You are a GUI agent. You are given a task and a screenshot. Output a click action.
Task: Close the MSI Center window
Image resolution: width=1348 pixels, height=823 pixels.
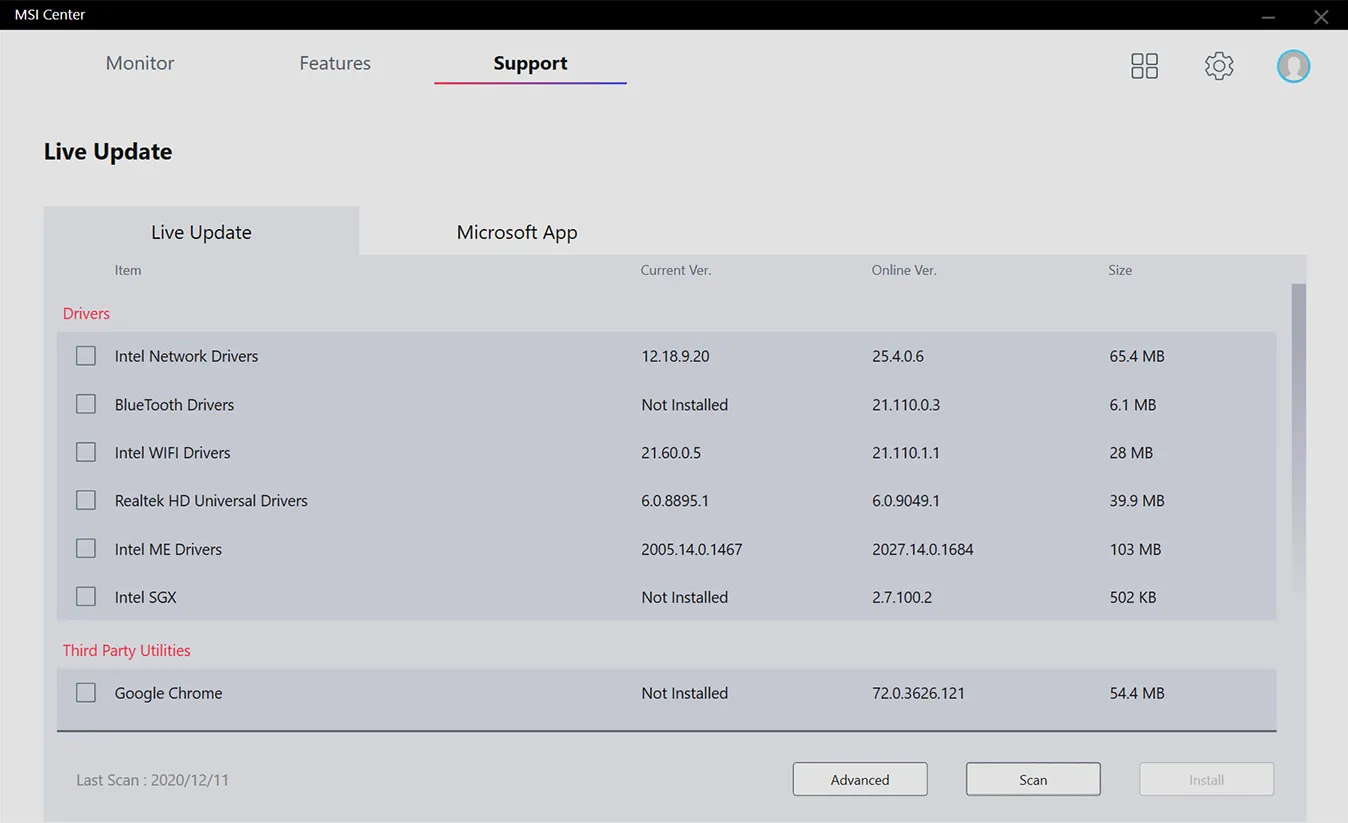pos(1320,16)
